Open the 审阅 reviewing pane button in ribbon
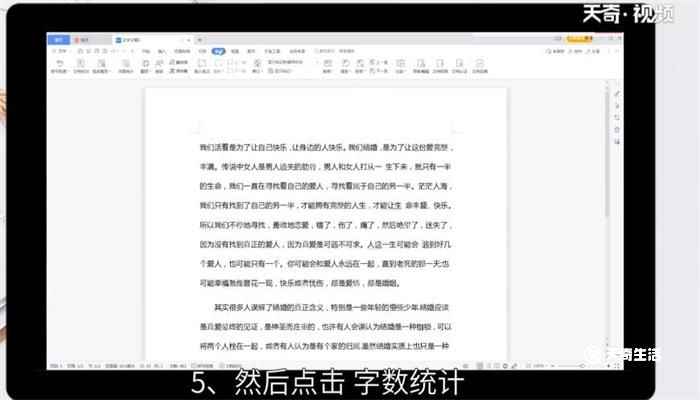The width and height of the screenshot is (700, 400). click(327, 65)
